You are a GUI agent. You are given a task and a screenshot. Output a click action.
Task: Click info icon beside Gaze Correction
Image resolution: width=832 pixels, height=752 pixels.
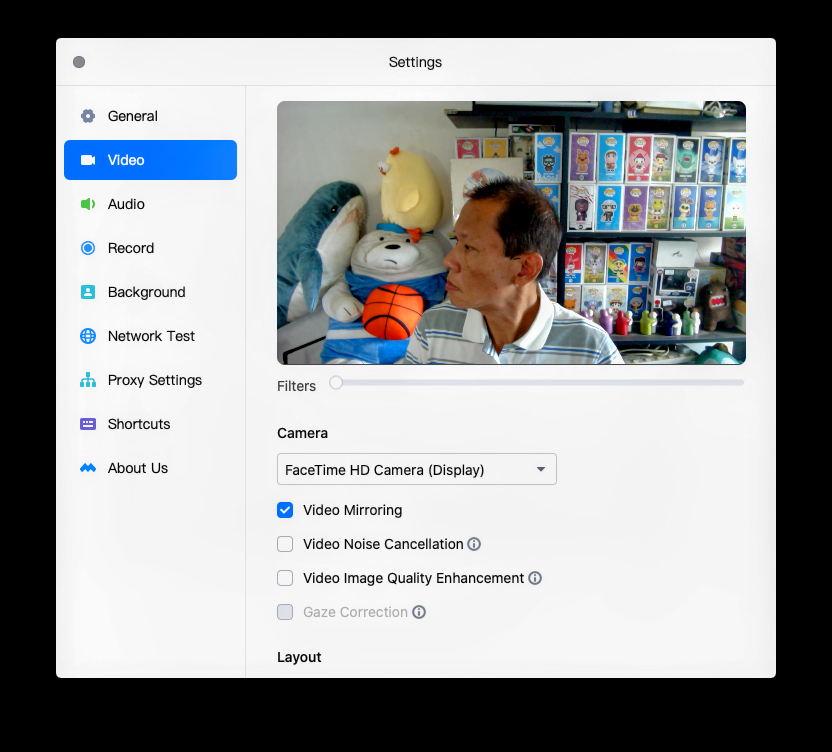coord(419,612)
